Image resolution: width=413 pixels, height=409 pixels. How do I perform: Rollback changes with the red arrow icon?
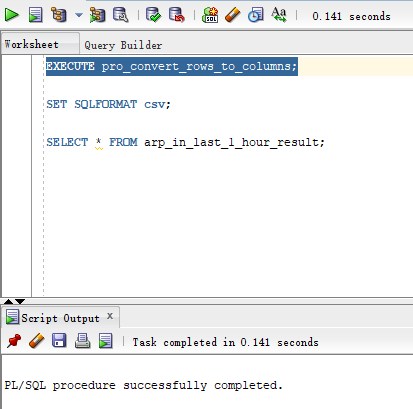(x=177, y=15)
